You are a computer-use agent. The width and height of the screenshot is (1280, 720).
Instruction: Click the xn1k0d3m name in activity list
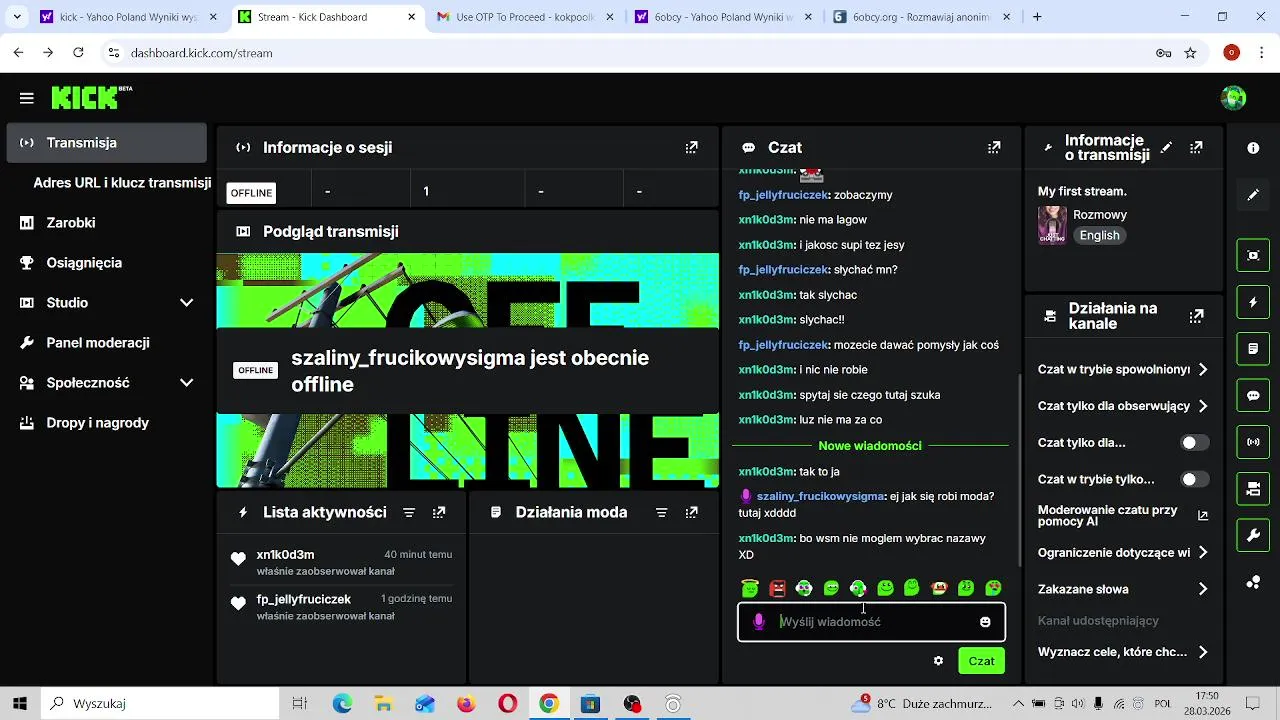[x=285, y=554]
